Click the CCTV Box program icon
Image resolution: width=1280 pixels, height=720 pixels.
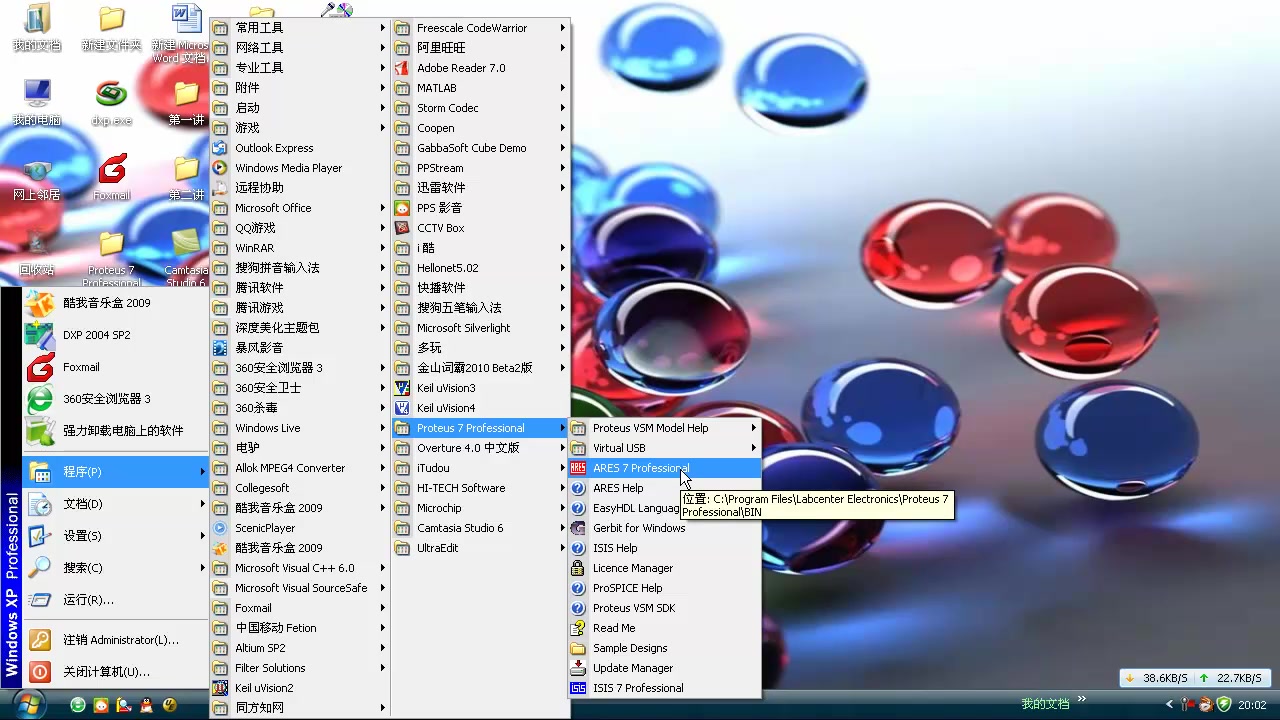pyautogui.click(x=402, y=228)
